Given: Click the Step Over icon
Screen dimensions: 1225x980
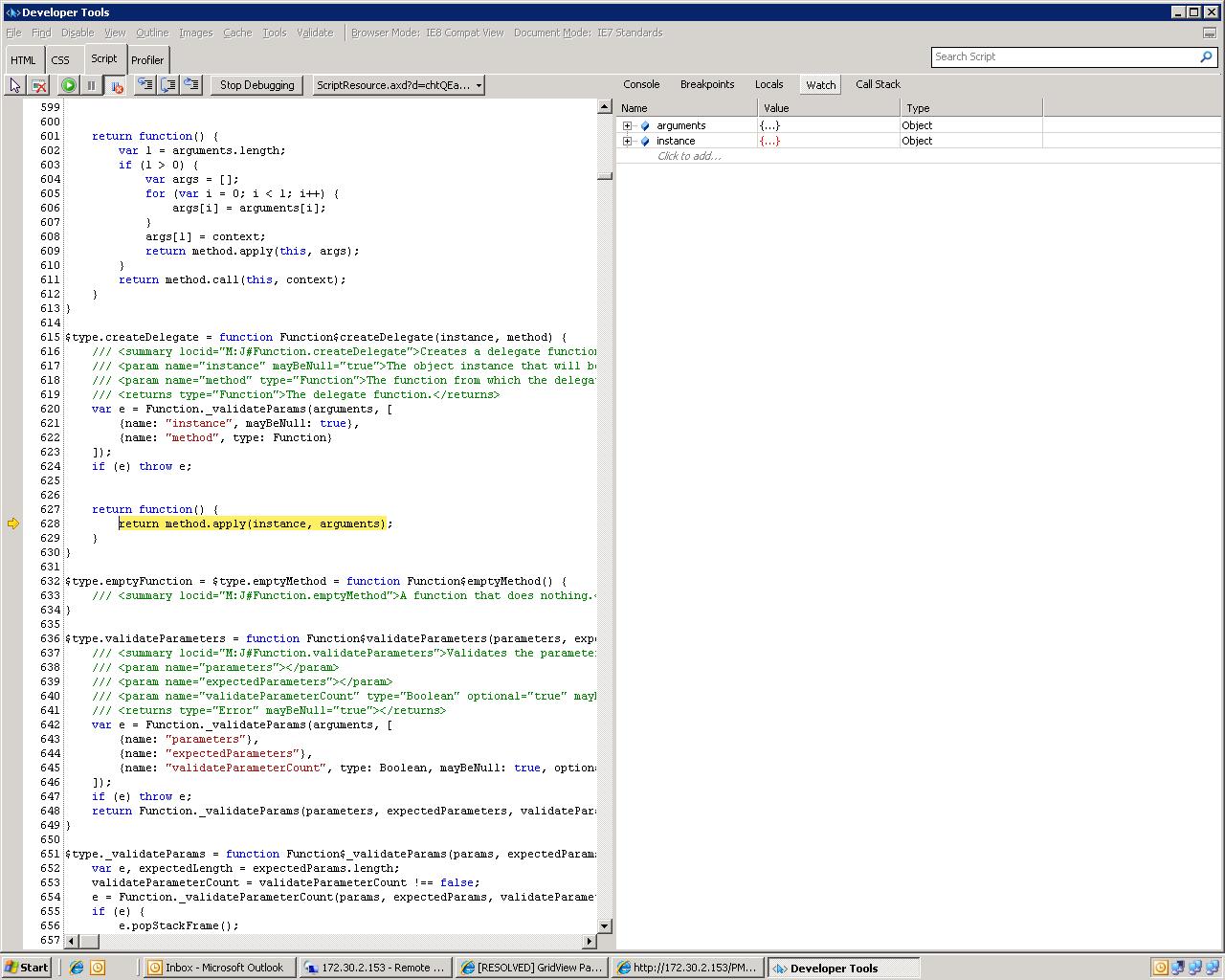Looking at the screenshot, I should (168, 85).
